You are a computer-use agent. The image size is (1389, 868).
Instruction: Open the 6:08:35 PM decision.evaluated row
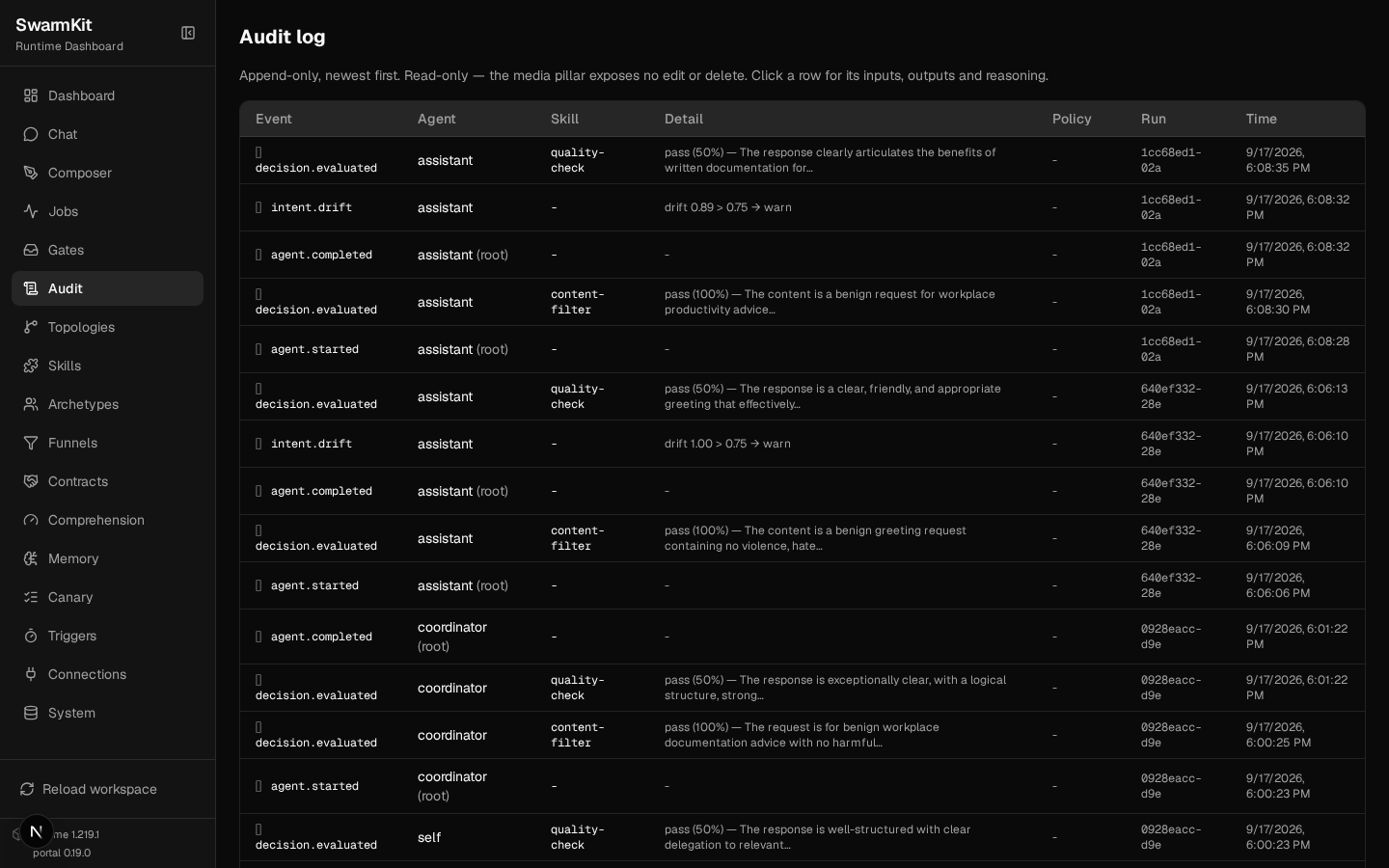[x=803, y=160]
